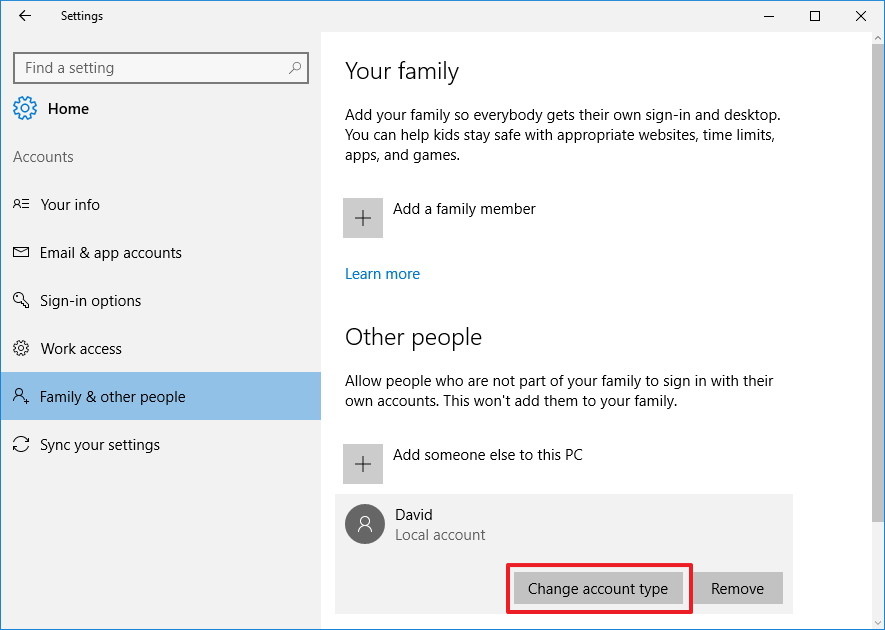Go to Sign-in options page
This screenshot has height=630, width=885.
tap(90, 301)
